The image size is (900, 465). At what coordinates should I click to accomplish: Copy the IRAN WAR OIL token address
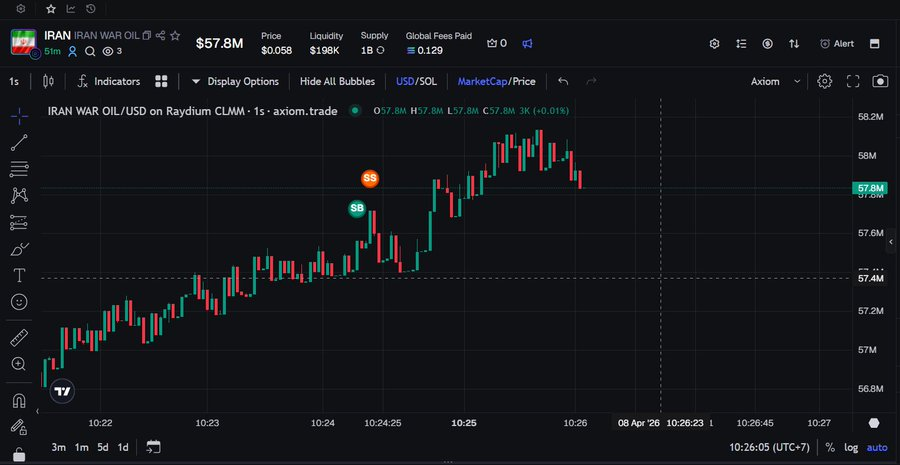click(146, 36)
